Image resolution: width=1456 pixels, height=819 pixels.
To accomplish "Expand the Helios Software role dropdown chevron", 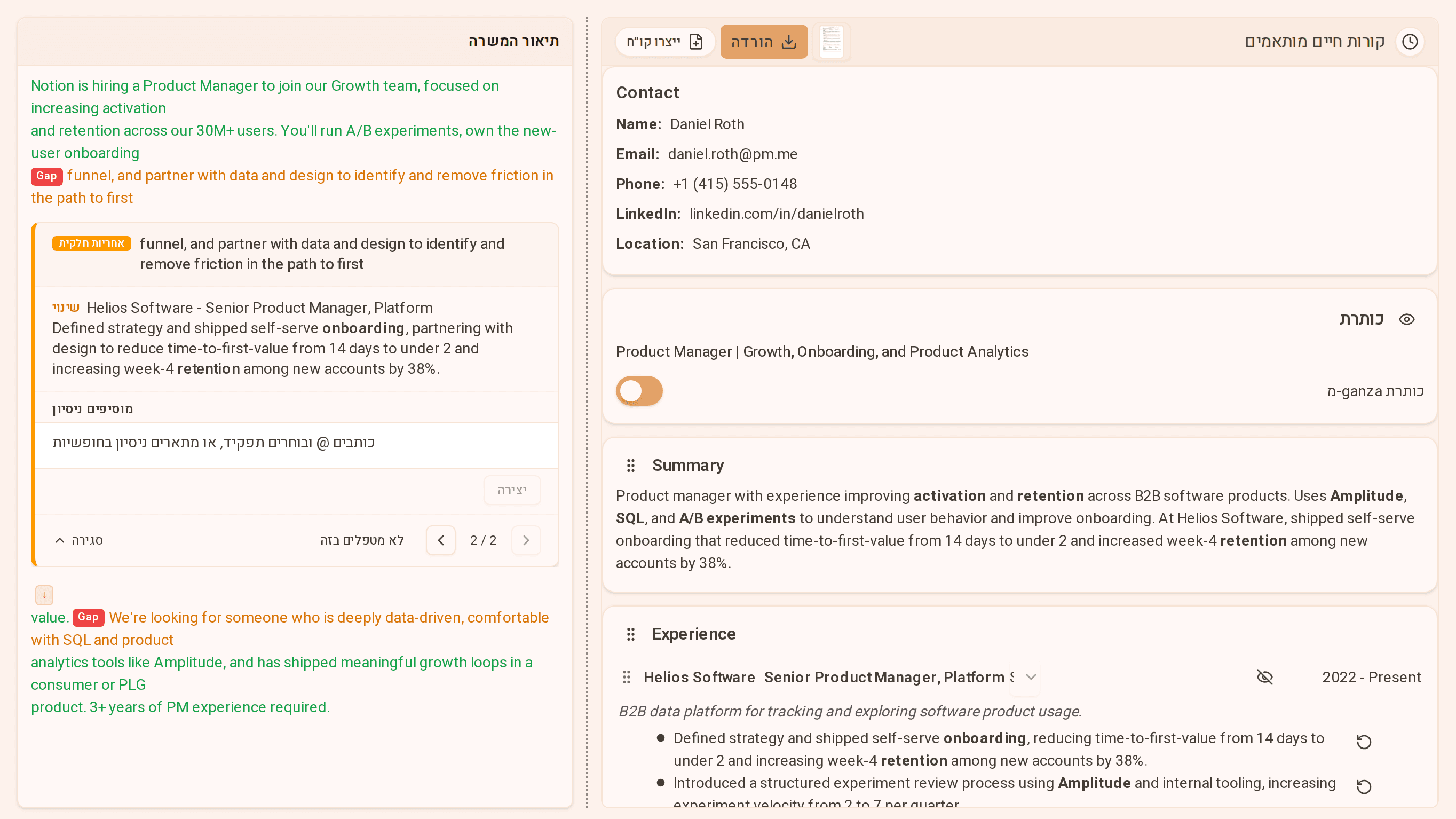I will pos(1031,677).
